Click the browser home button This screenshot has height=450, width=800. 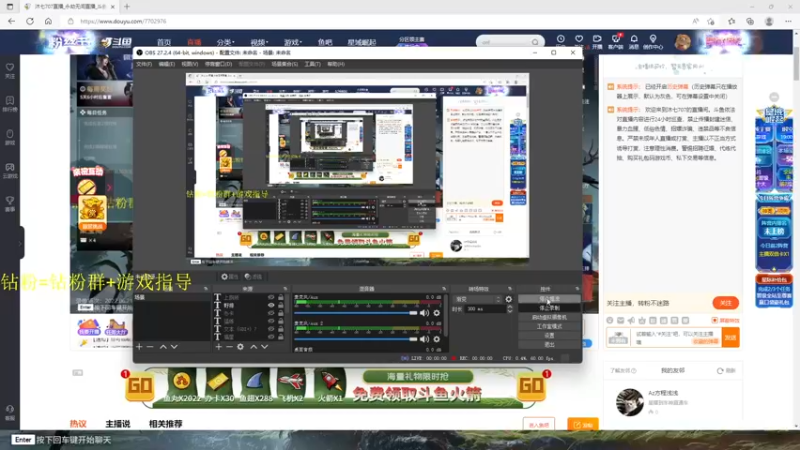[48, 21]
